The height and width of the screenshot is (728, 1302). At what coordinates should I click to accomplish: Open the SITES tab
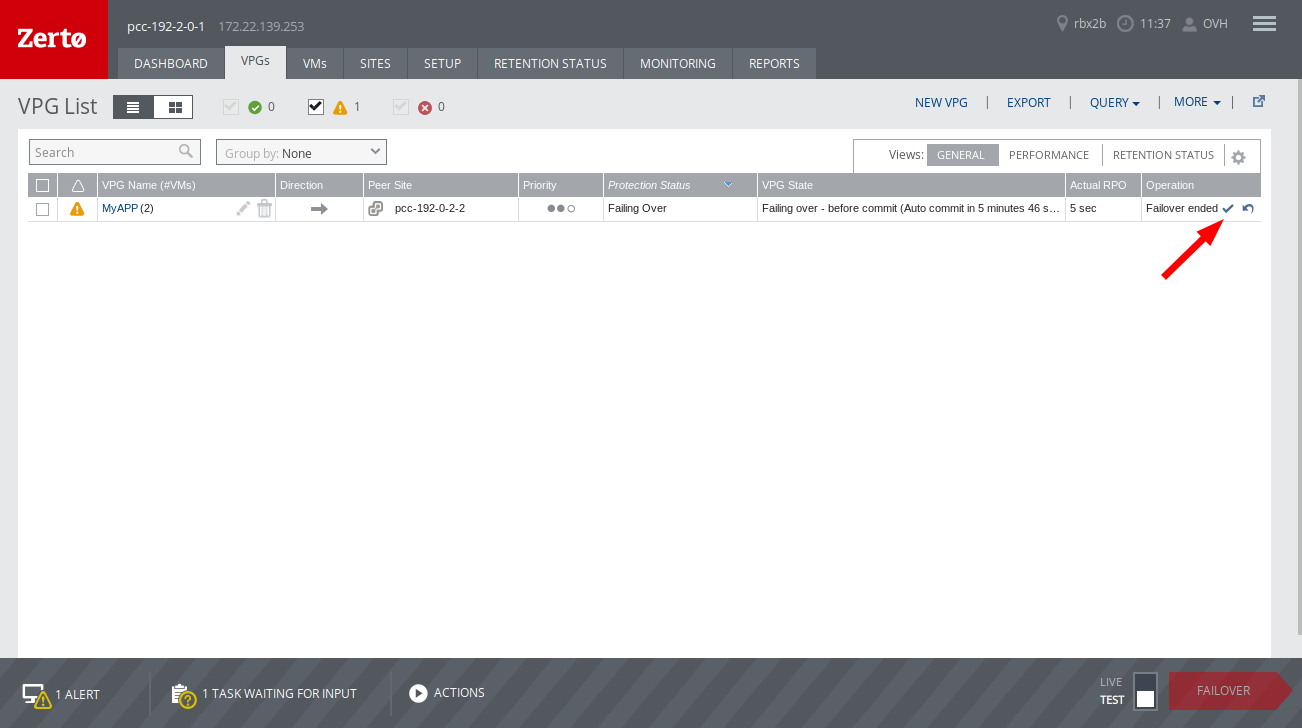point(375,63)
